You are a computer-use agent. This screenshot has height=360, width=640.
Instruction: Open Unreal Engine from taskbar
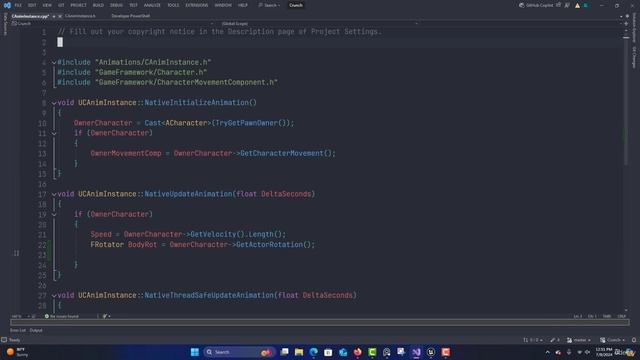[x=431, y=352]
